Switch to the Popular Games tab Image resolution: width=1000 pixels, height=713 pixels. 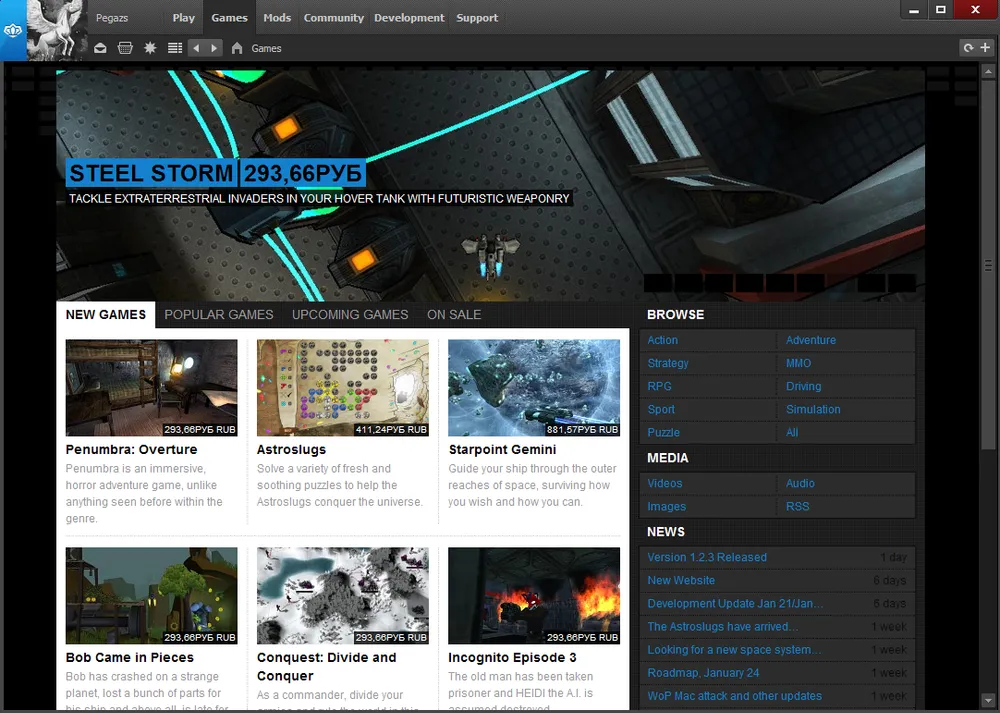219,315
